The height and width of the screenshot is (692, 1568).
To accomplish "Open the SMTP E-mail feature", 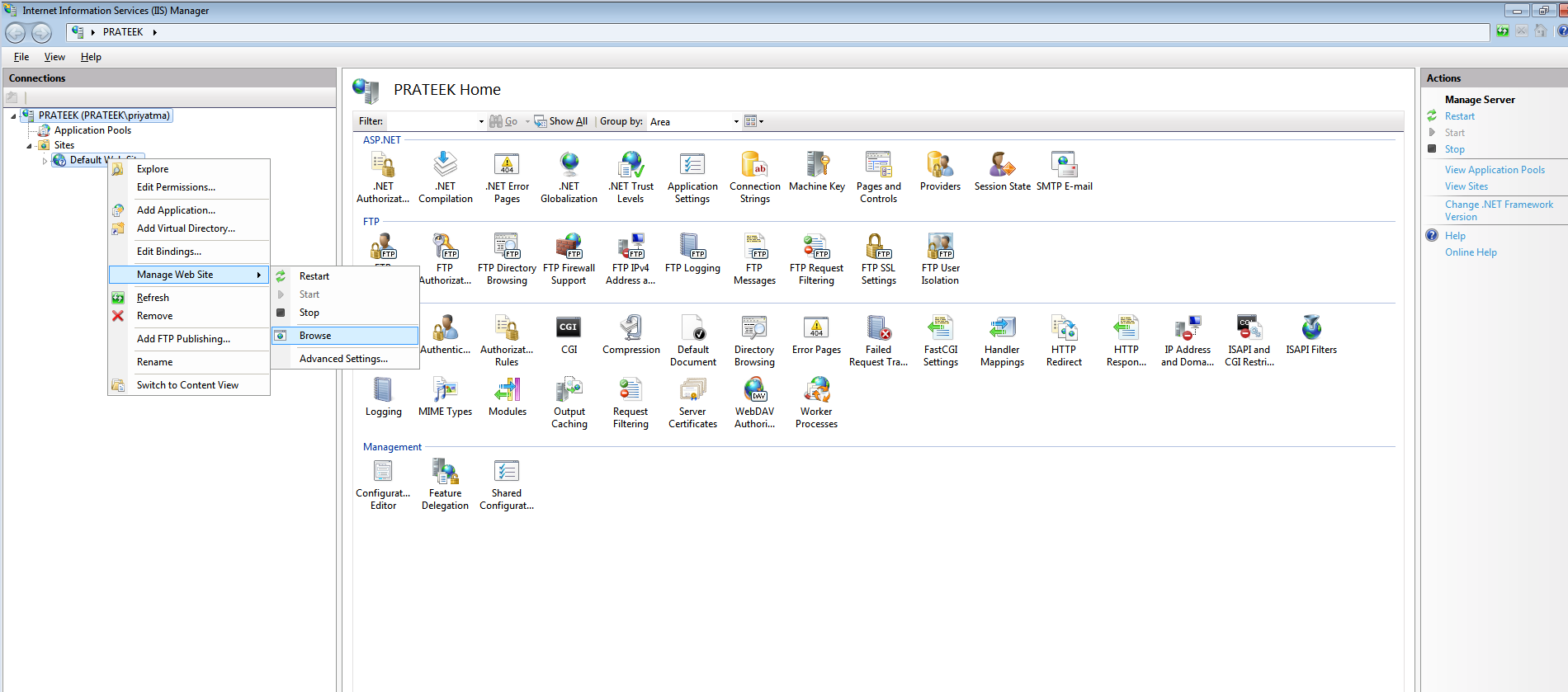I will 1065,172.
